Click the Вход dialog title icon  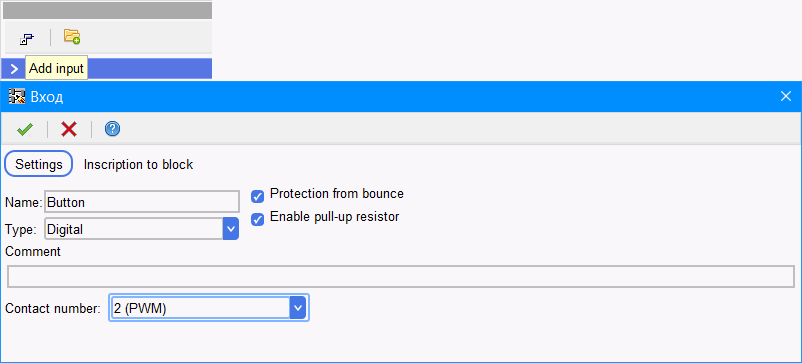point(17,97)
